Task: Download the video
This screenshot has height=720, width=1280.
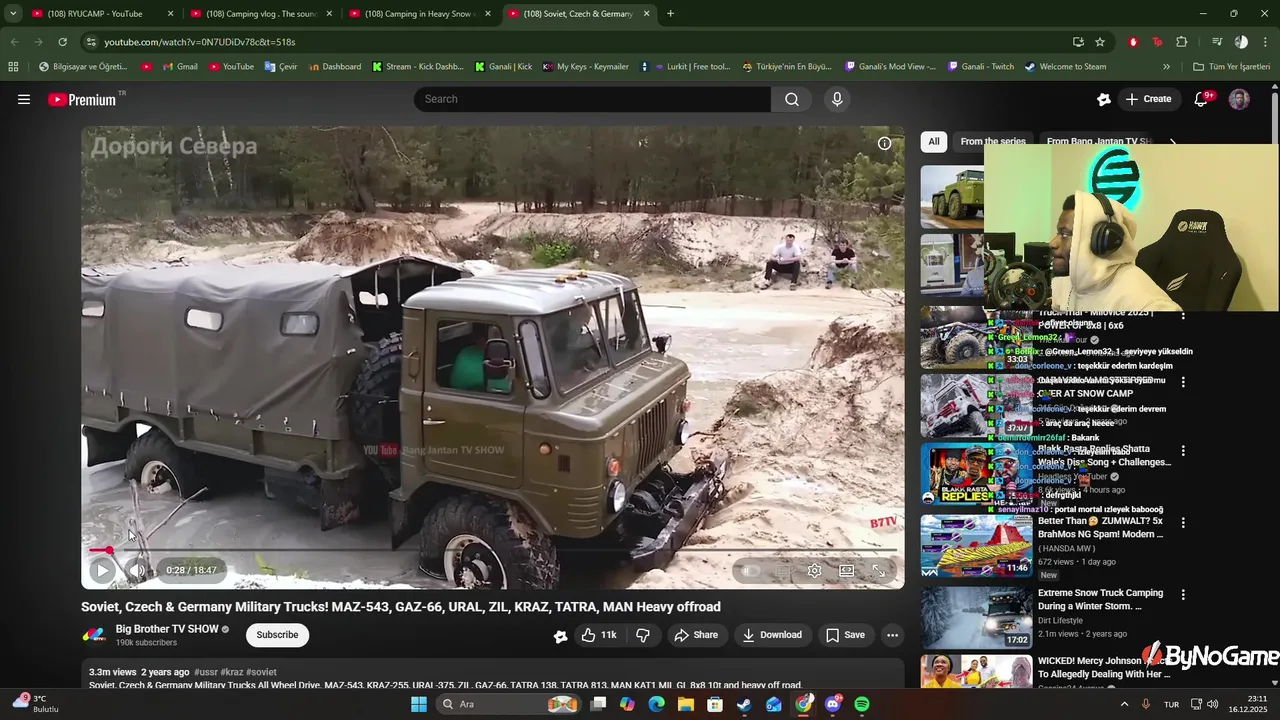Action: (772, 635)
